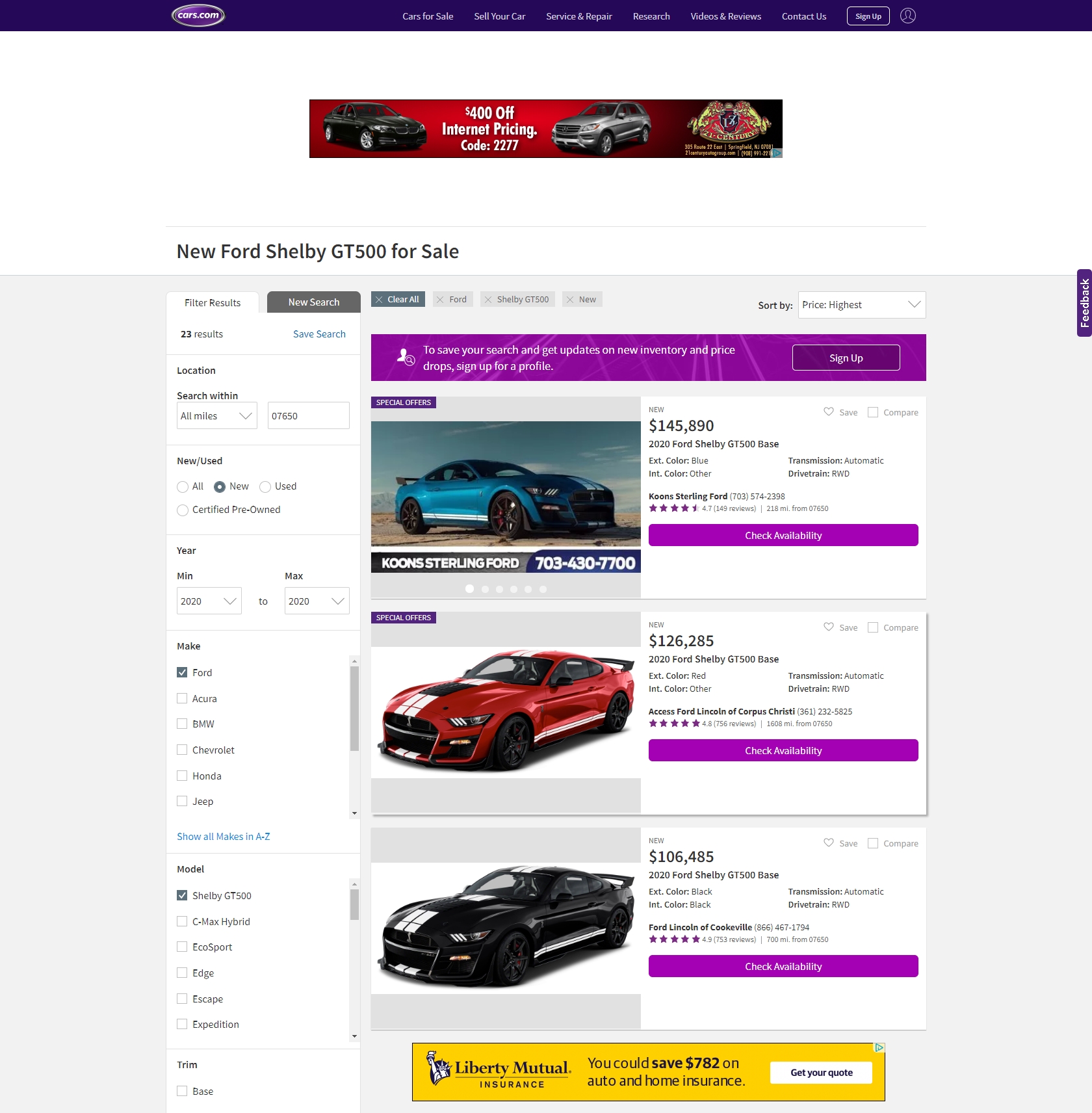Image resolution: width=1092 pixels, height=1113 pixels.
Task: Expand the Min year dropdown
Action: click(209, 601)
